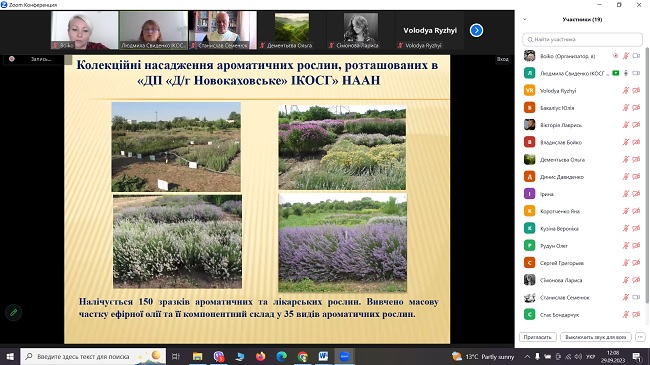Open more options ellipsis in participants panel
The width and height of the screenshot is (650, 365).
[640, 337]
